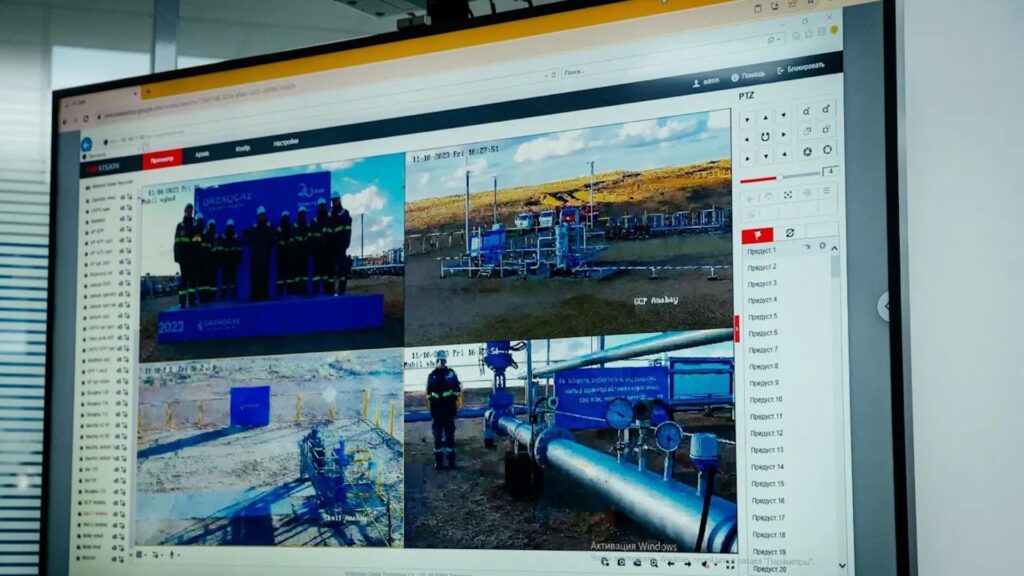The width and height of the screenshot is (1024, 576).
Task: Enter full screen view icon
Action: click(x=729, y=565)
